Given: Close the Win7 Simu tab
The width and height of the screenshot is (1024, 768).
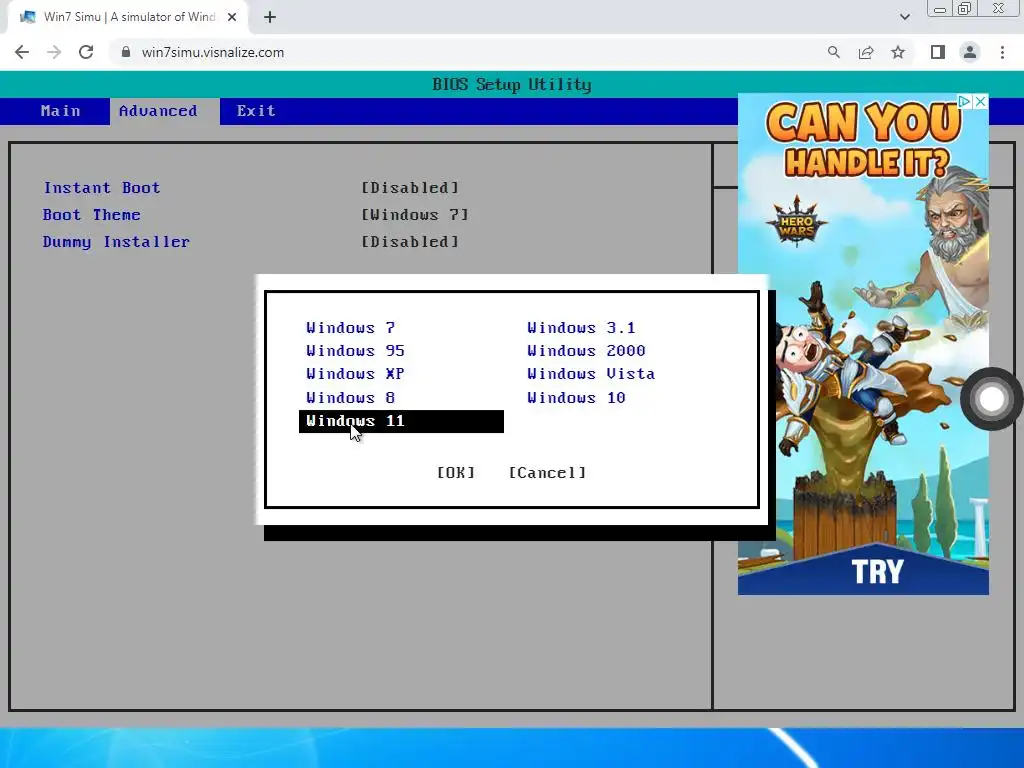Looking at the screenshot, I should tap(232, 17).
